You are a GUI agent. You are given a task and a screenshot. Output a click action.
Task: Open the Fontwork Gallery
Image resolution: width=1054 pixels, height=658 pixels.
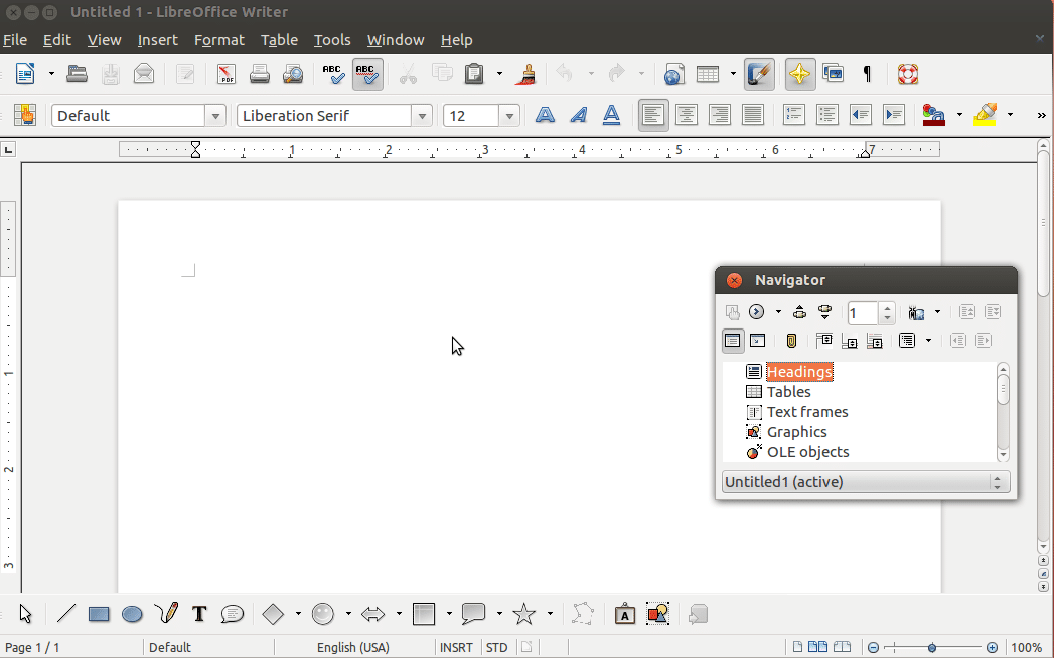pyautogui.click(x=624, y=614)
